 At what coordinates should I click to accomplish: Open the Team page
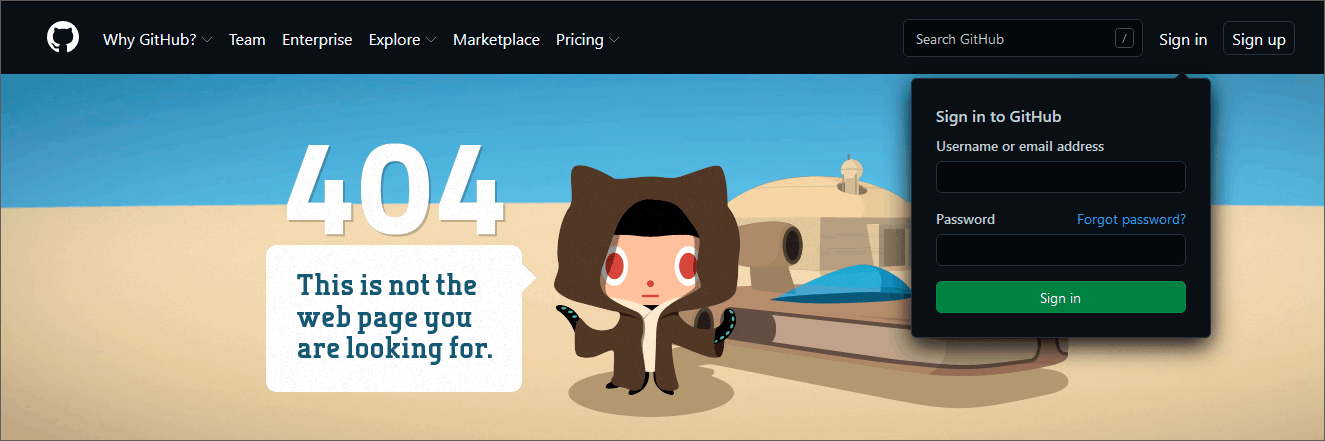247,40
